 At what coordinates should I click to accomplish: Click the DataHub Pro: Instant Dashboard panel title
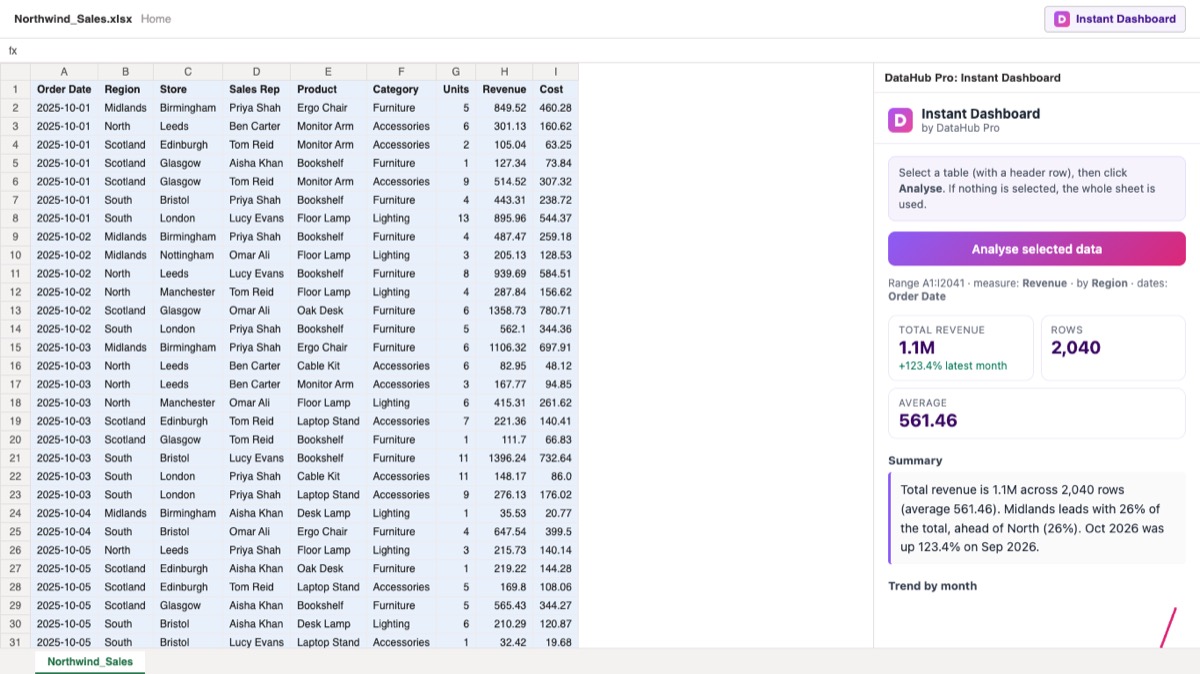[973, 78]
